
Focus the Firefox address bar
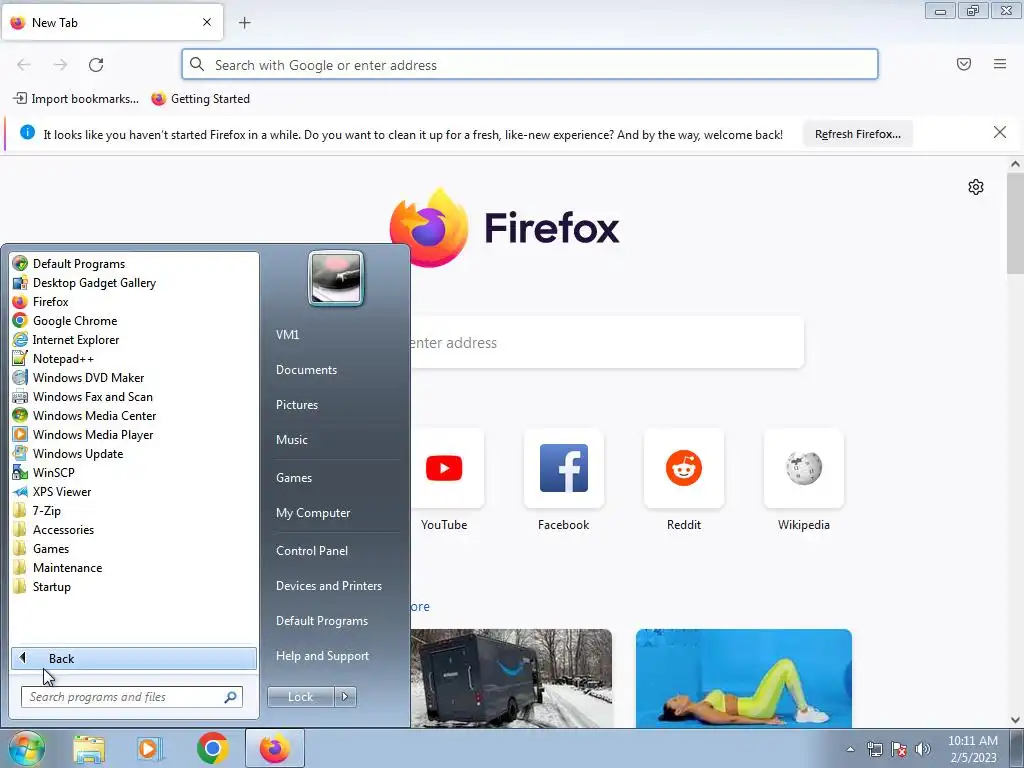[x=530, y=65]
